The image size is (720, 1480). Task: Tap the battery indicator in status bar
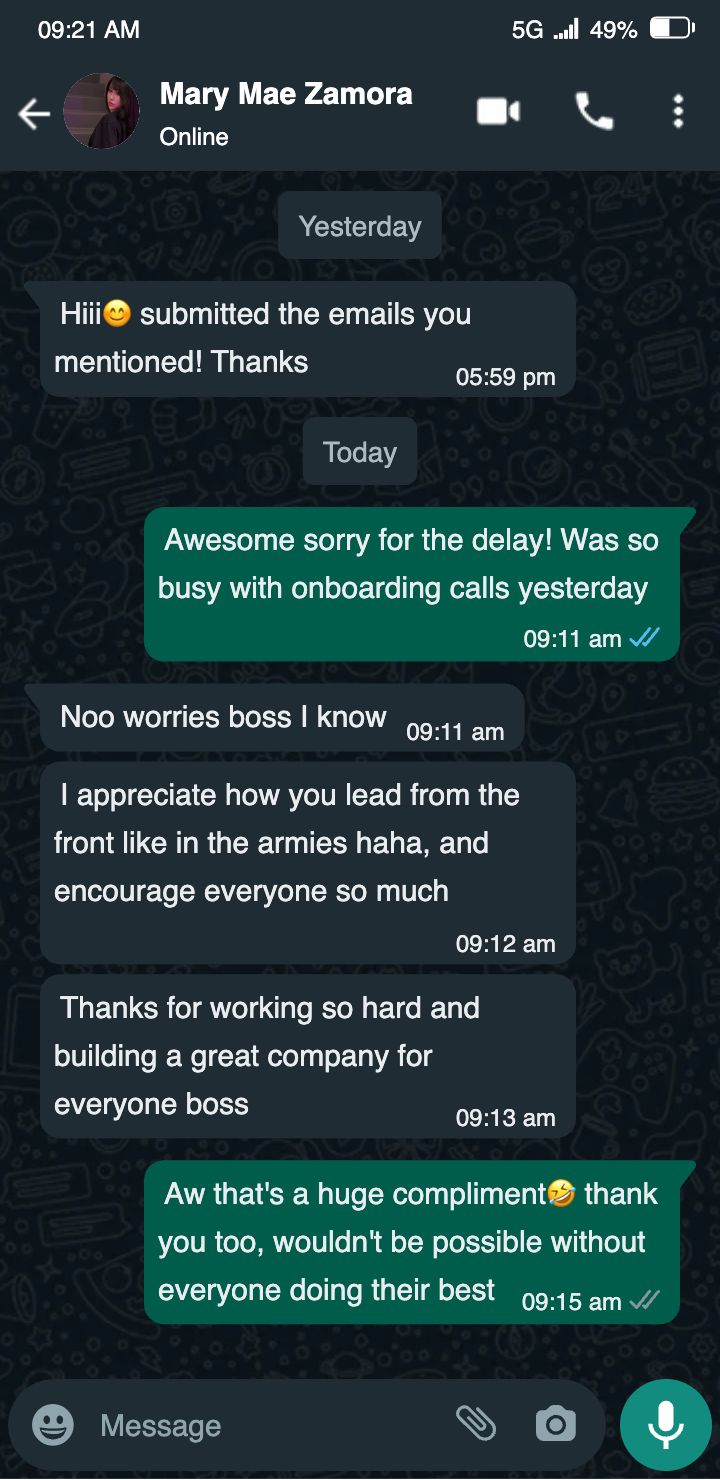click(672, 29)
